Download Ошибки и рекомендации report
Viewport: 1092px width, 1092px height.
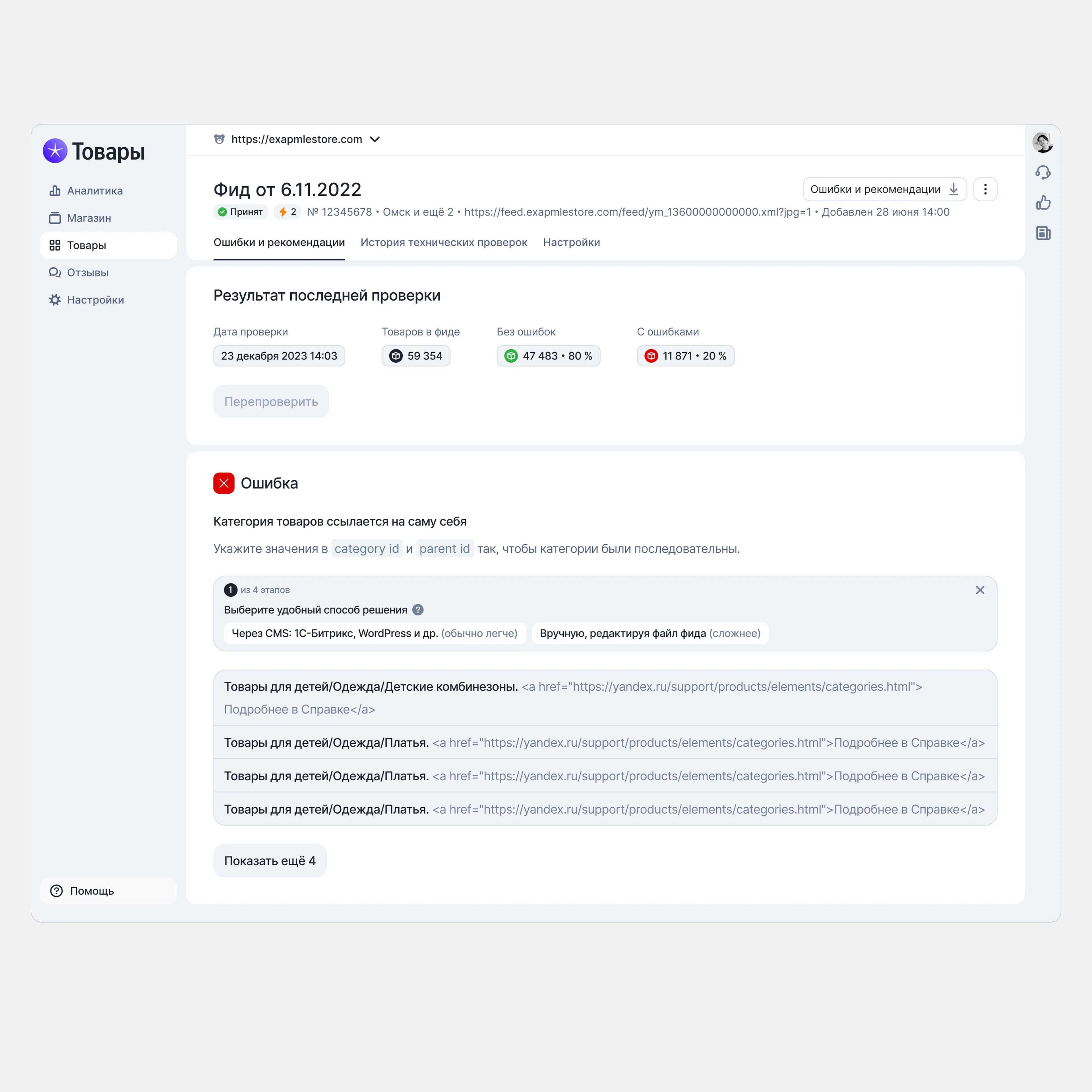884,189
